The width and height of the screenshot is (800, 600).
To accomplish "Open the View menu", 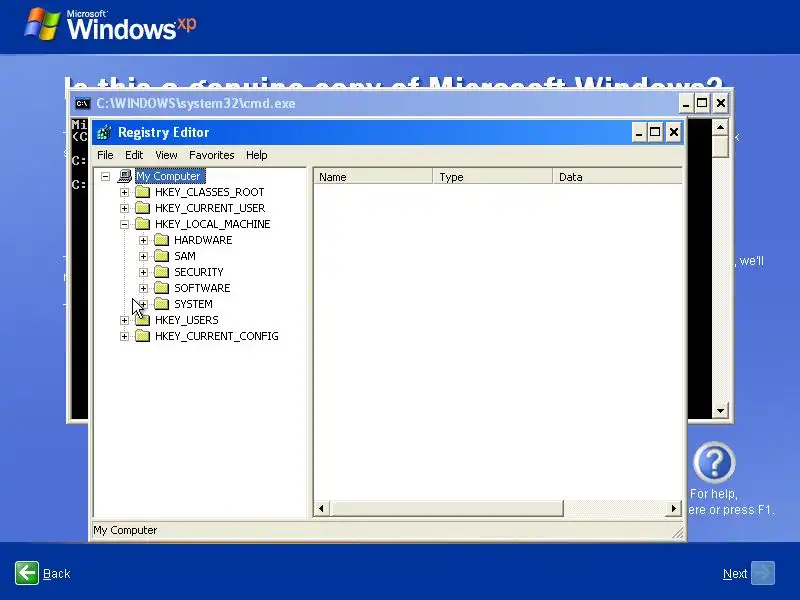I will click(x=166, y=155).
